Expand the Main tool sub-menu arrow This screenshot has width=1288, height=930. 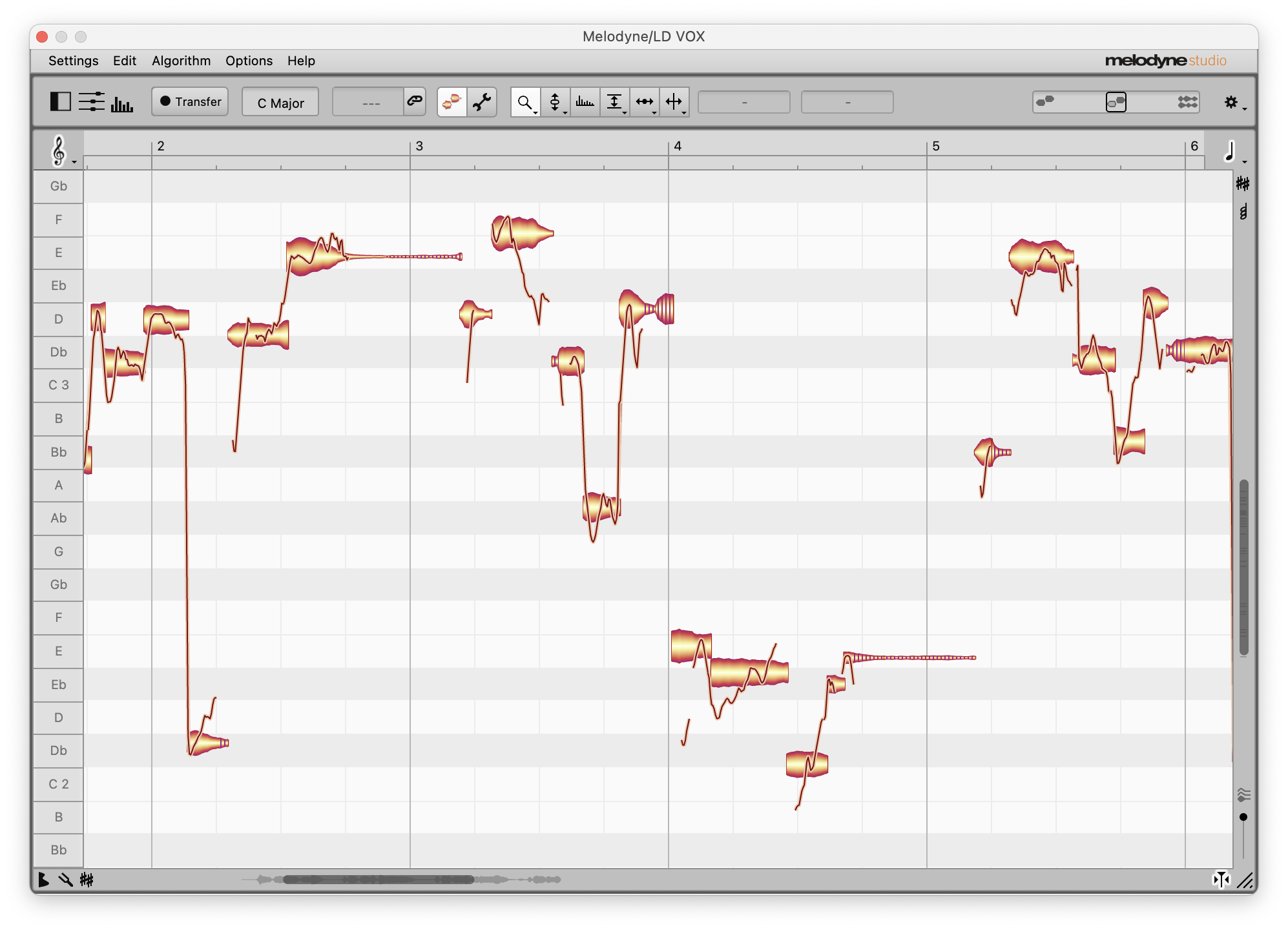535,113
